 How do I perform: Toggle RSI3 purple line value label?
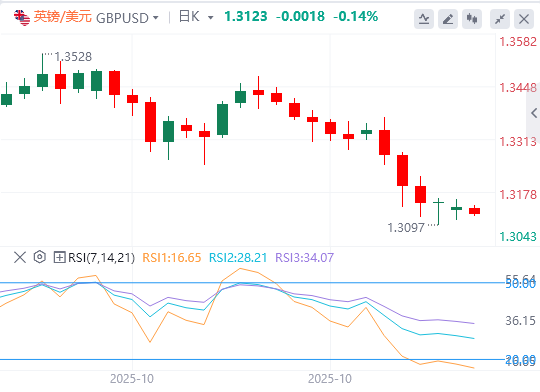click(x=304, y=258)
